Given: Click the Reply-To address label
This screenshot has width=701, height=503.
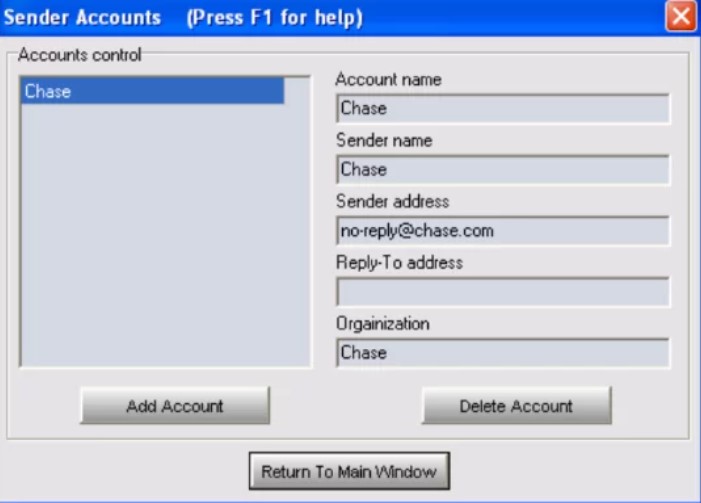Looking at the screenshot, I should [399, 263].
